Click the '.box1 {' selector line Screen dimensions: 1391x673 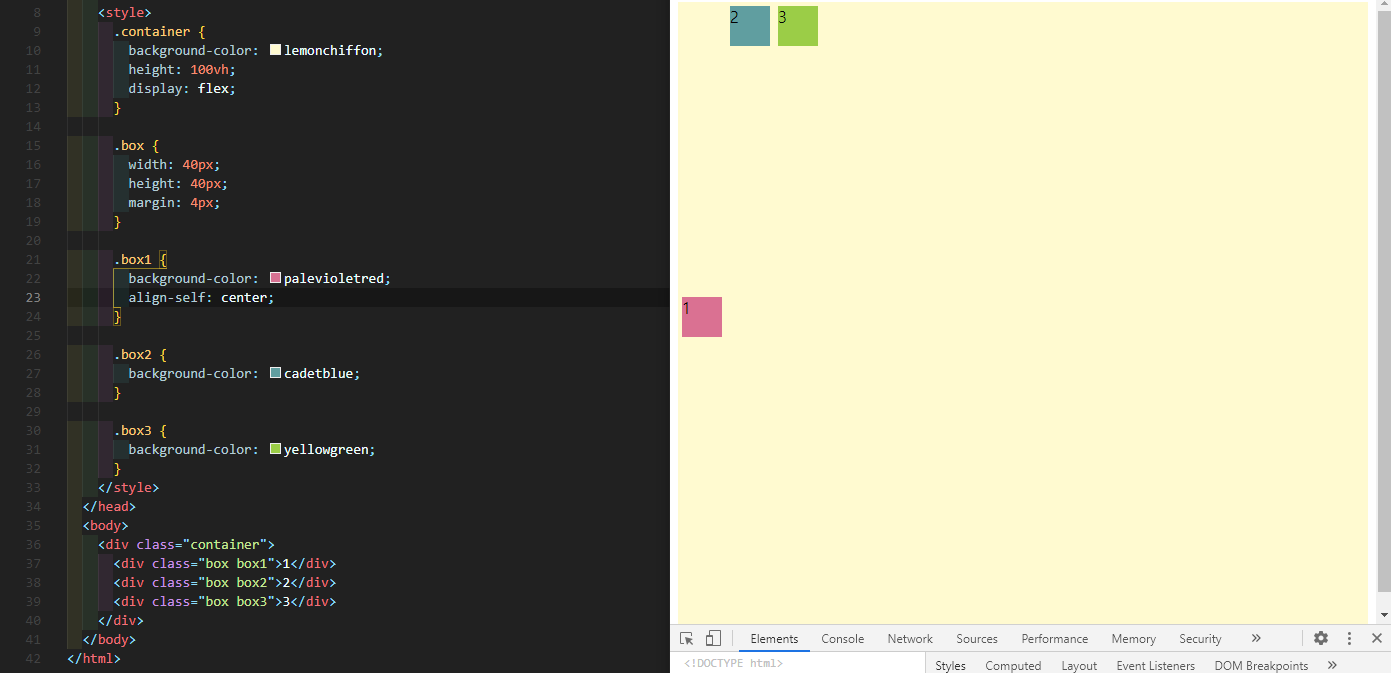click(140, 260)
